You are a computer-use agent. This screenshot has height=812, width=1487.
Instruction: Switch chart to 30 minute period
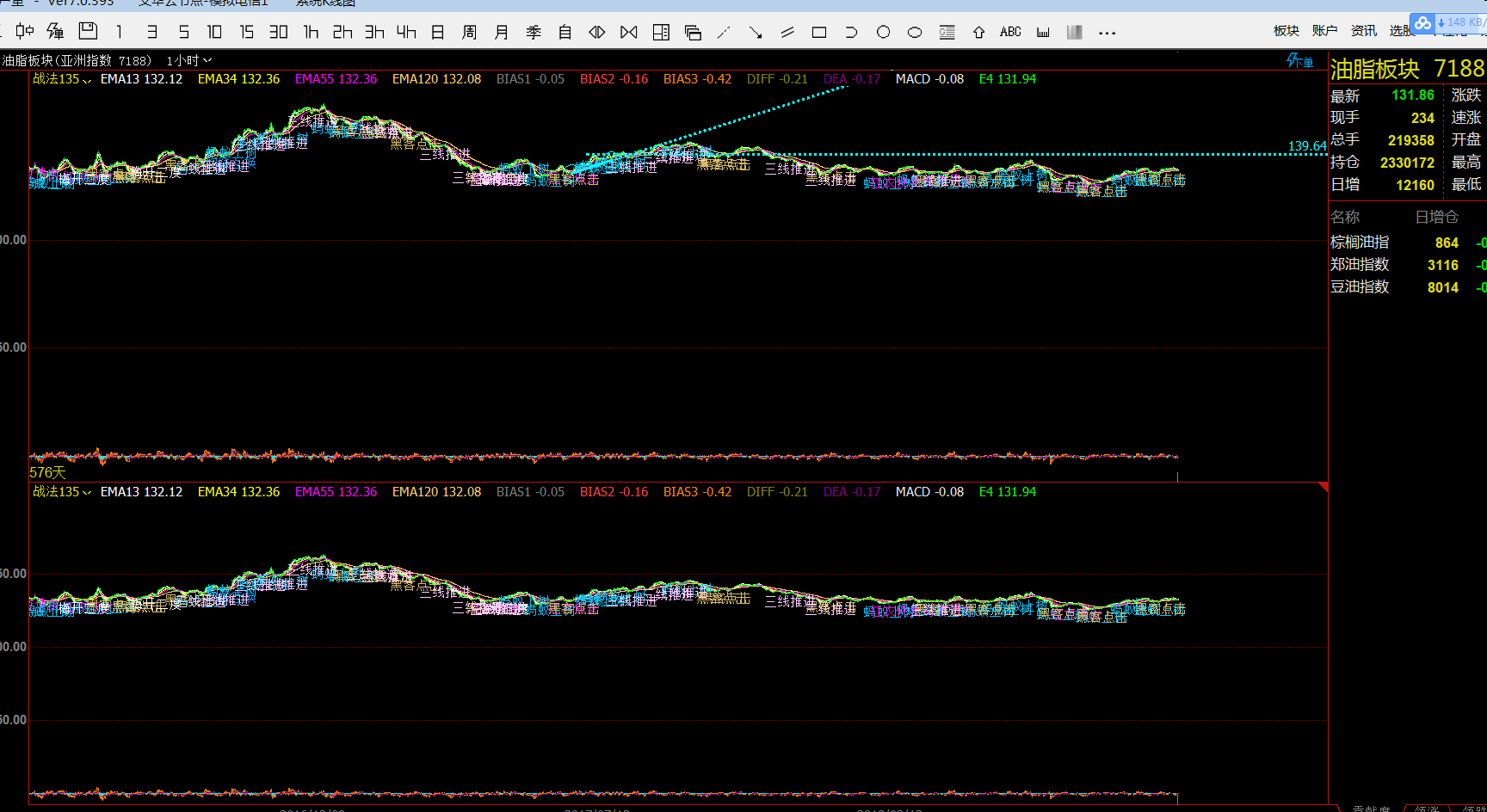[x=278, y=33]
